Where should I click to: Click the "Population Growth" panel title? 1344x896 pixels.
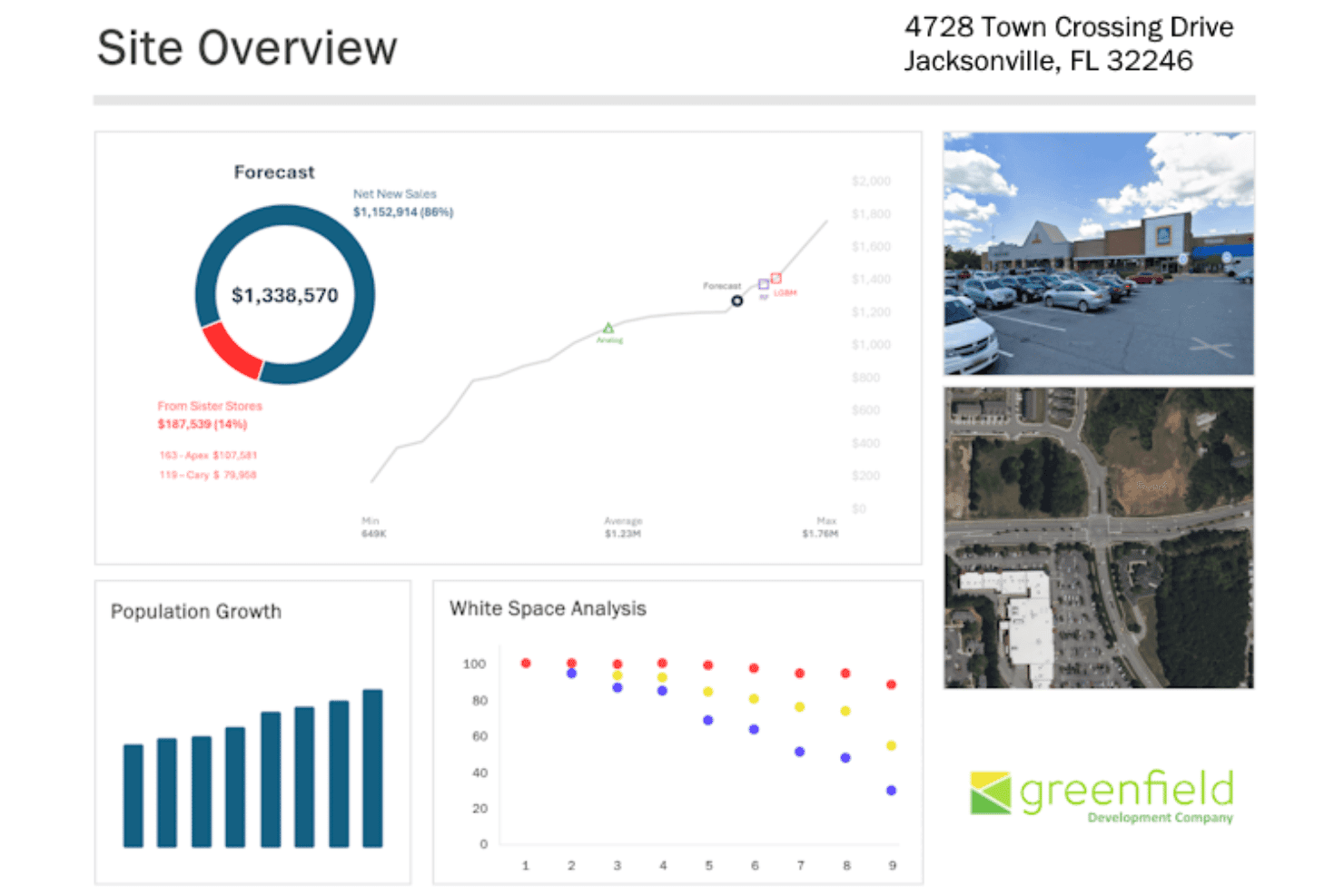(x=196, y=612)
